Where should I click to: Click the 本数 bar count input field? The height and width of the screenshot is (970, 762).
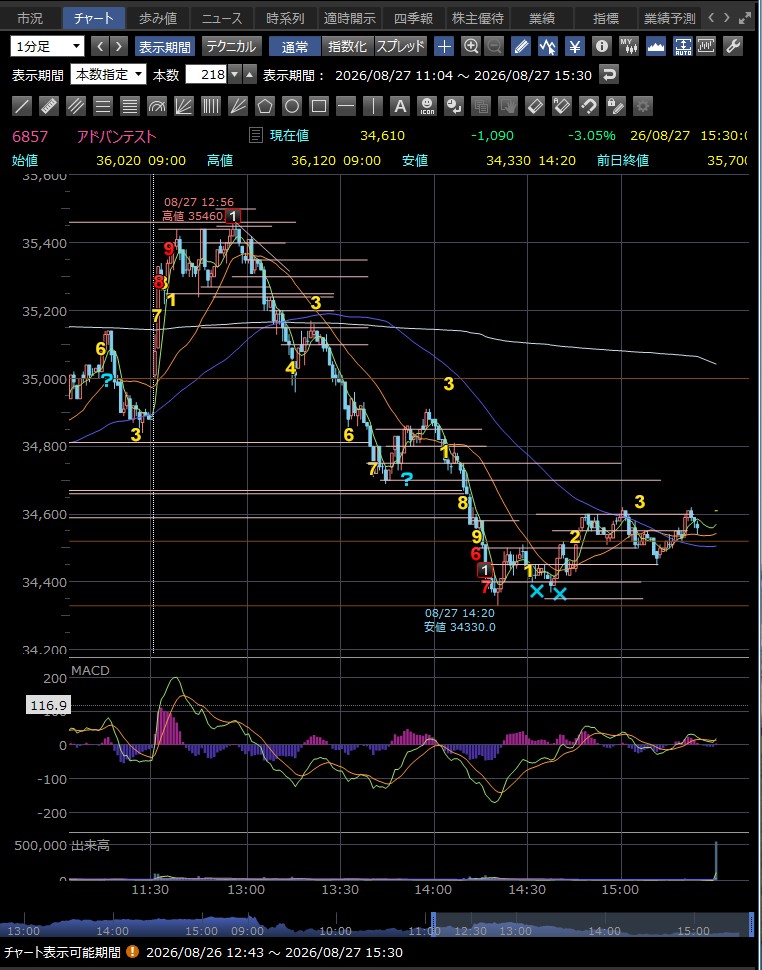point(207,75)
